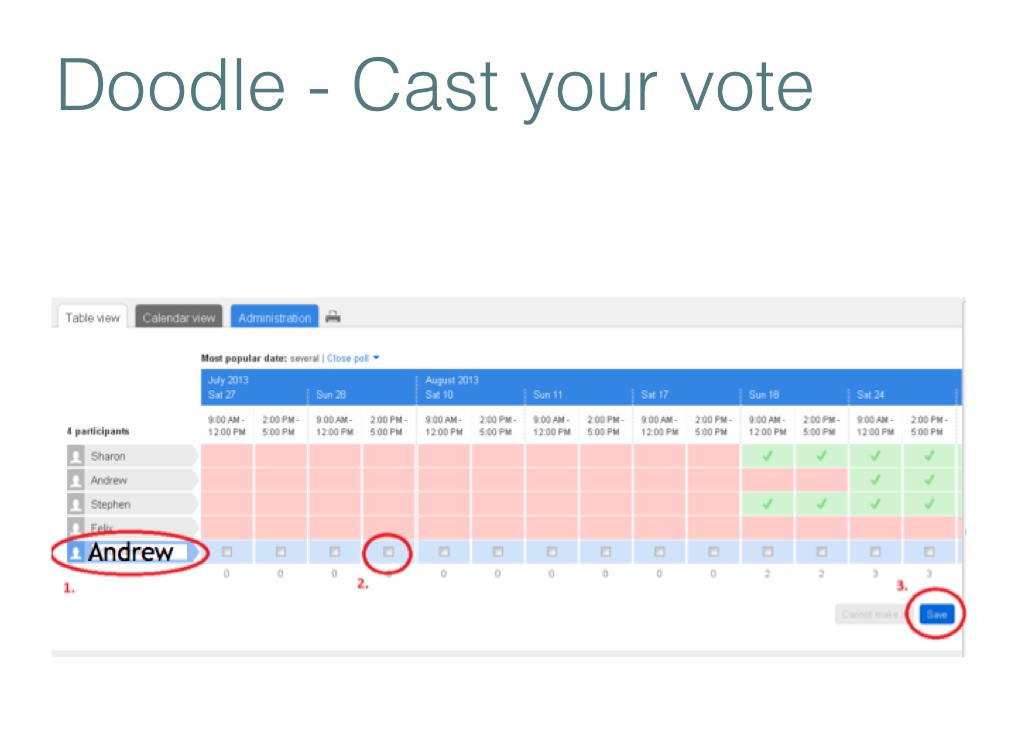This screenshot has height=748, width=1024.
Task: Click the printer icon beside Administration
Action: pos(333,317)
